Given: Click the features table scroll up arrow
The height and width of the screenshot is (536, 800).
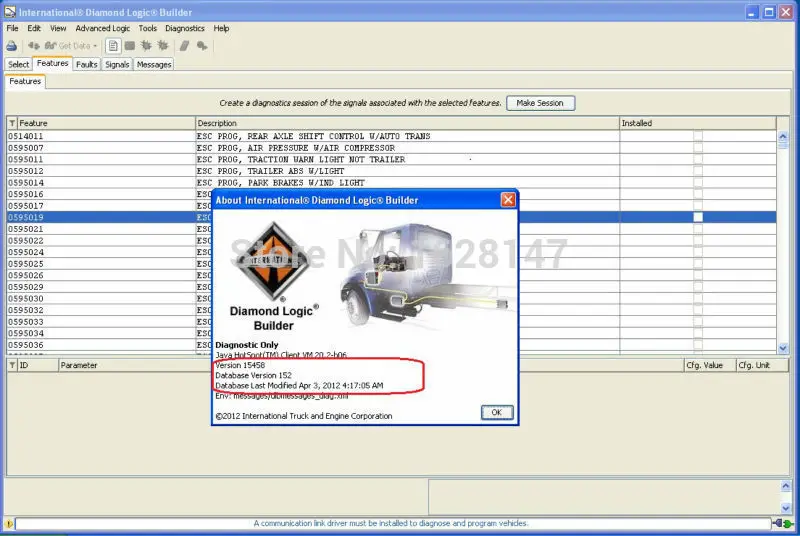Looking at the screenshot, I should pyautogui.click(x=783, y=136).
